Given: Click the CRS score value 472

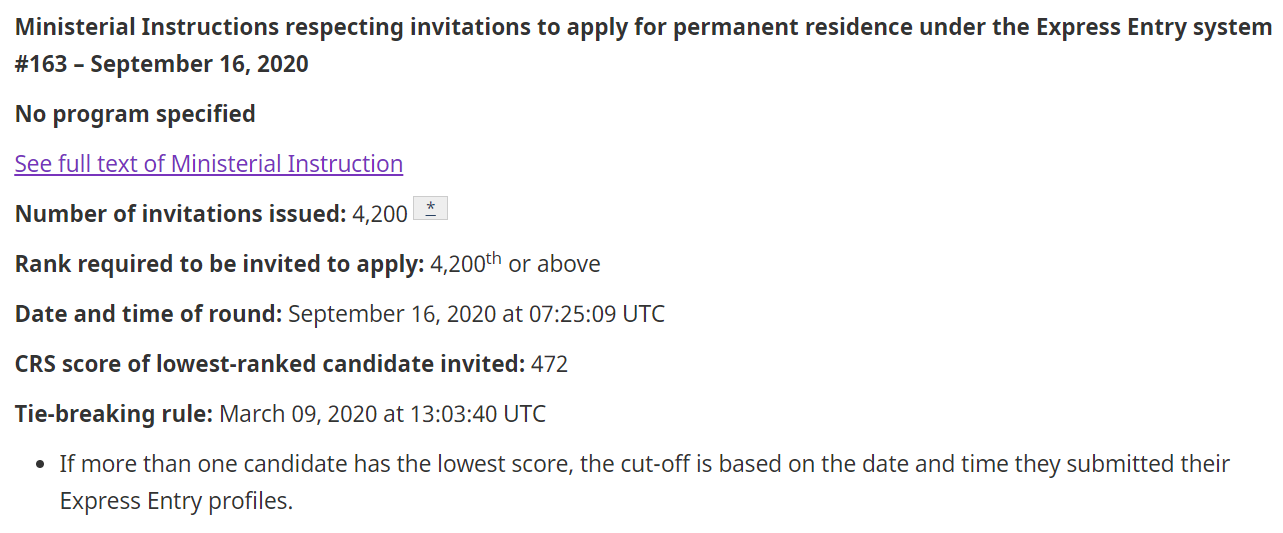Looking at the screenshot, I should tap(549, 364).
